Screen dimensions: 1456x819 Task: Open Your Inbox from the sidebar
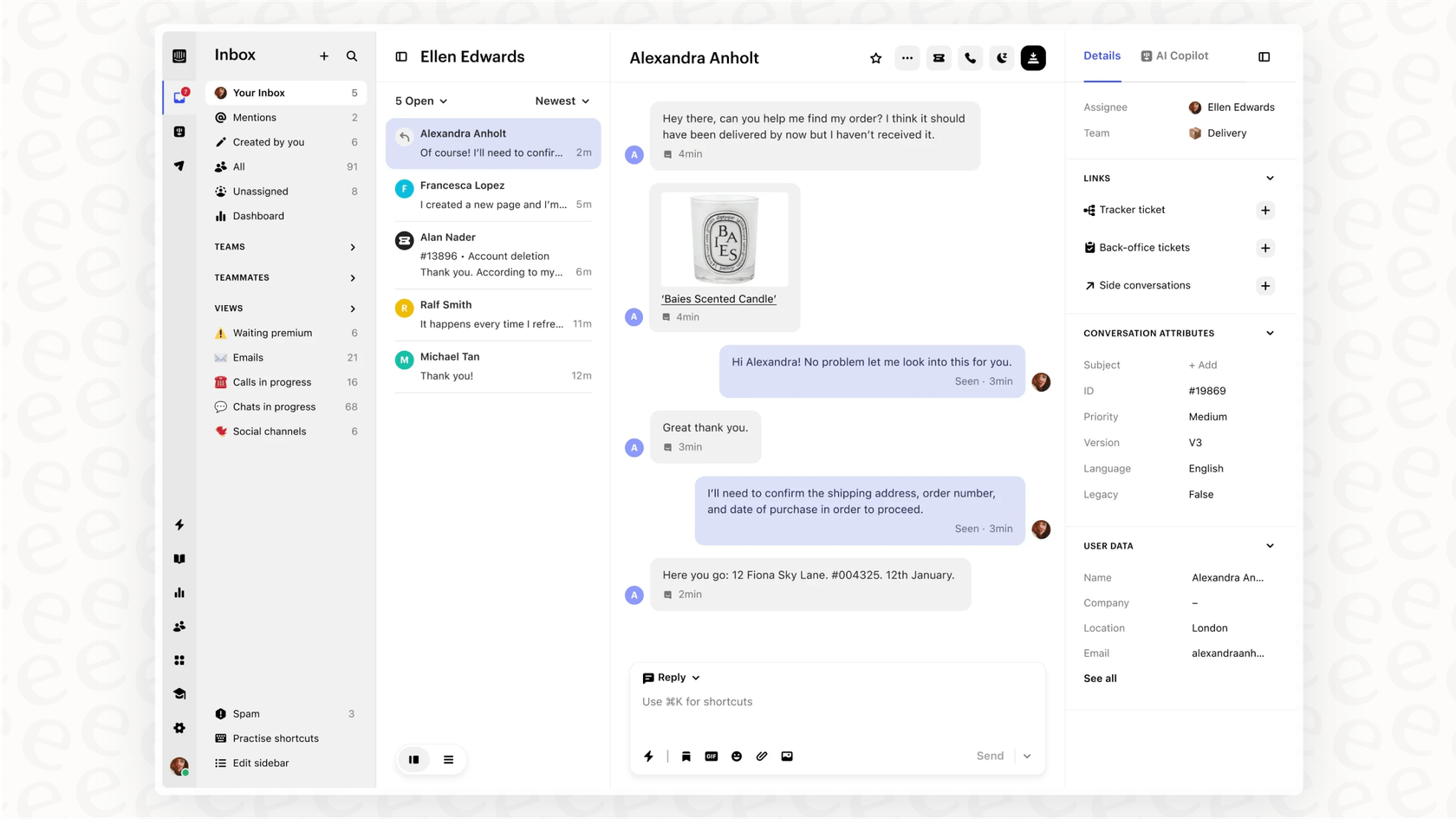point(259,92)
